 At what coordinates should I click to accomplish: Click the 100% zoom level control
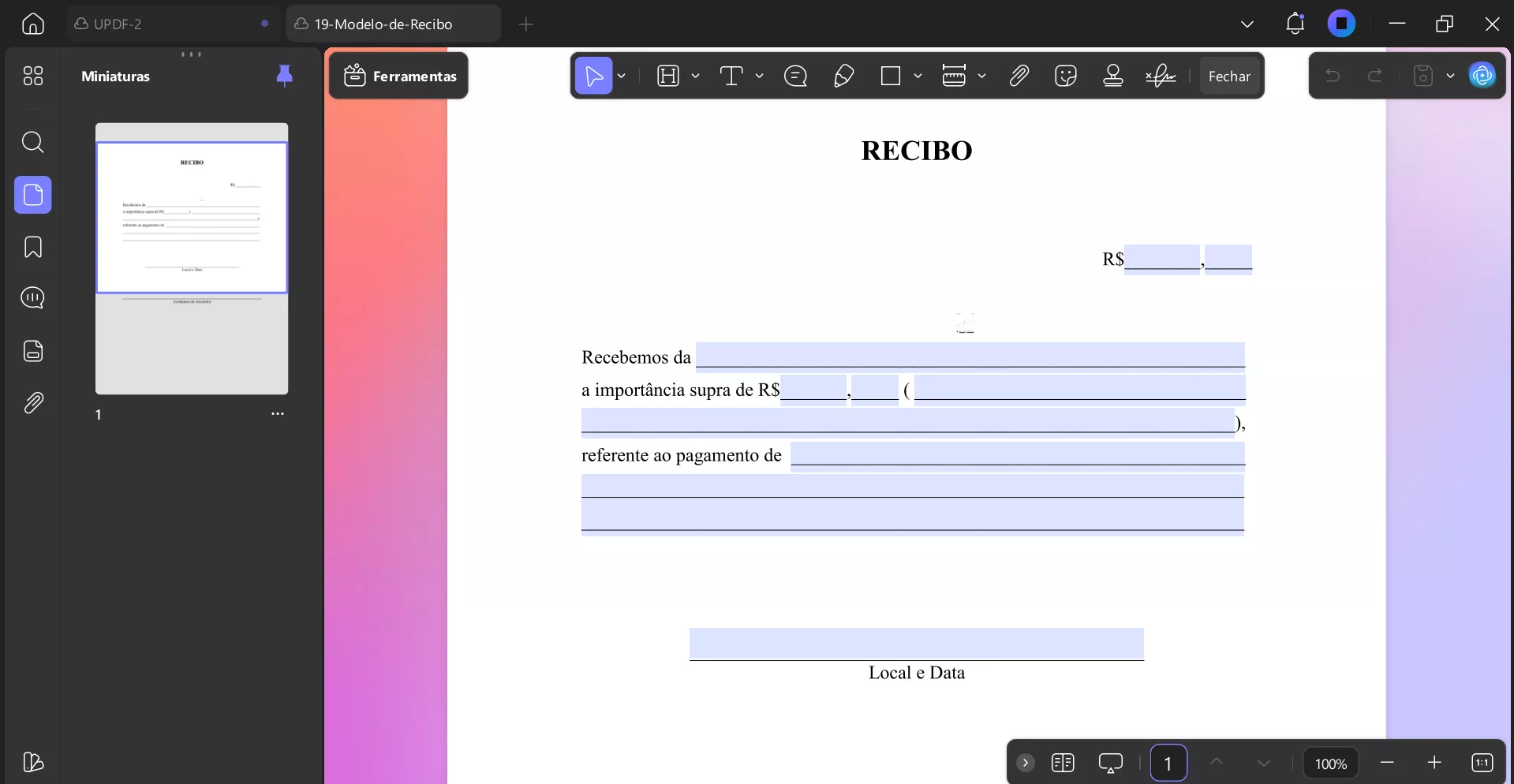click(1330, 763)
